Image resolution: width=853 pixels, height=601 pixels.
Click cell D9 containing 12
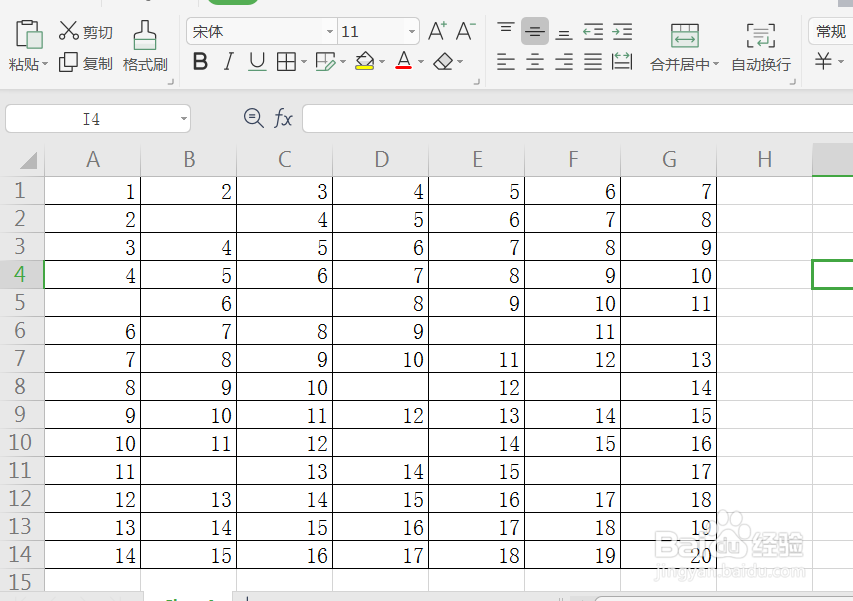[381, 415]
